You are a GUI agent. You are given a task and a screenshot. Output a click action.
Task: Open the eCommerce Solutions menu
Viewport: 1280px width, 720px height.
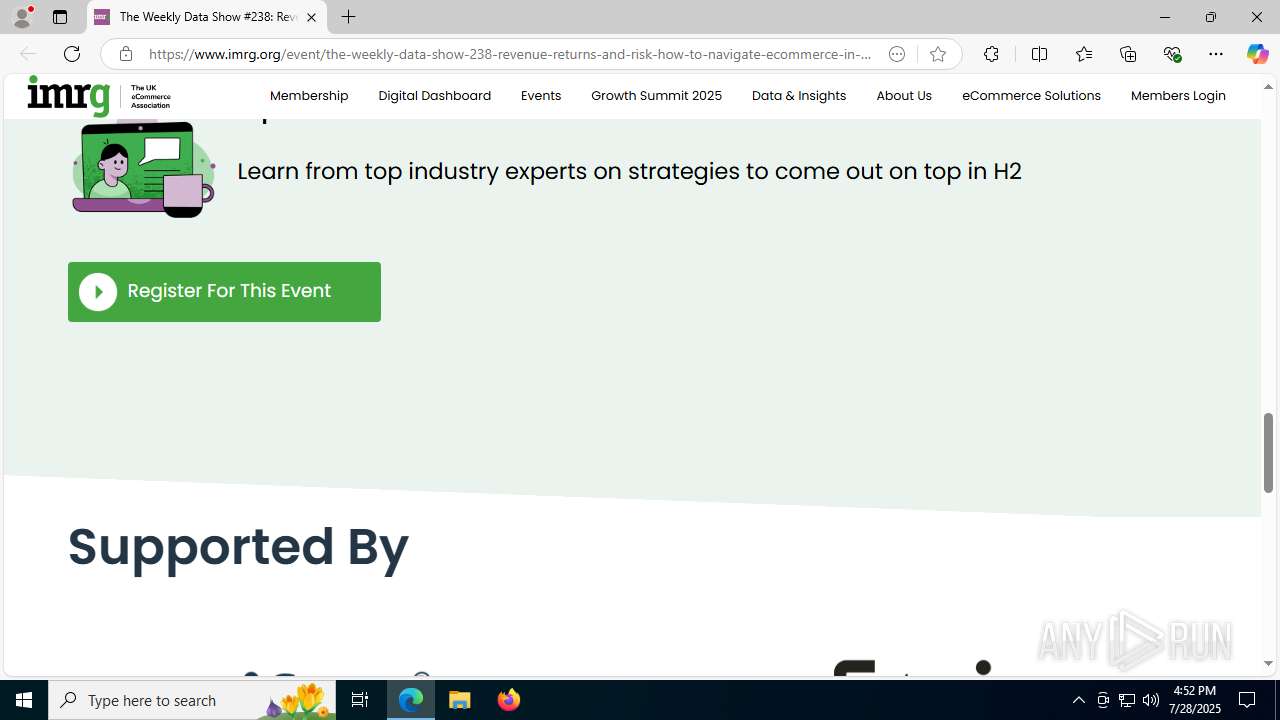pos(1031,96)
